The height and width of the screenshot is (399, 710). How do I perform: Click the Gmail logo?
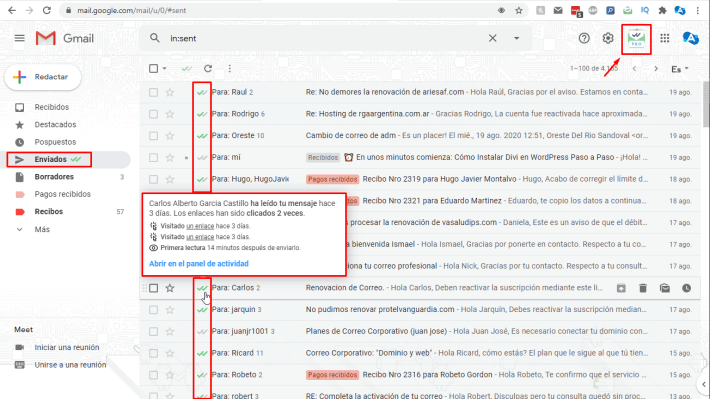65,38
